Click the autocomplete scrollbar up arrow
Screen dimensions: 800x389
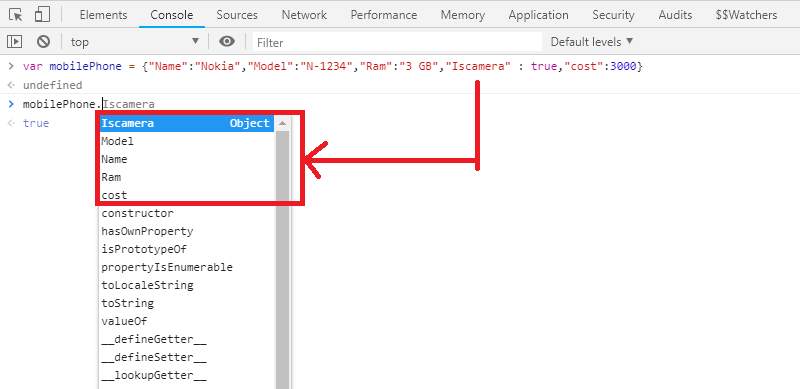282,123
